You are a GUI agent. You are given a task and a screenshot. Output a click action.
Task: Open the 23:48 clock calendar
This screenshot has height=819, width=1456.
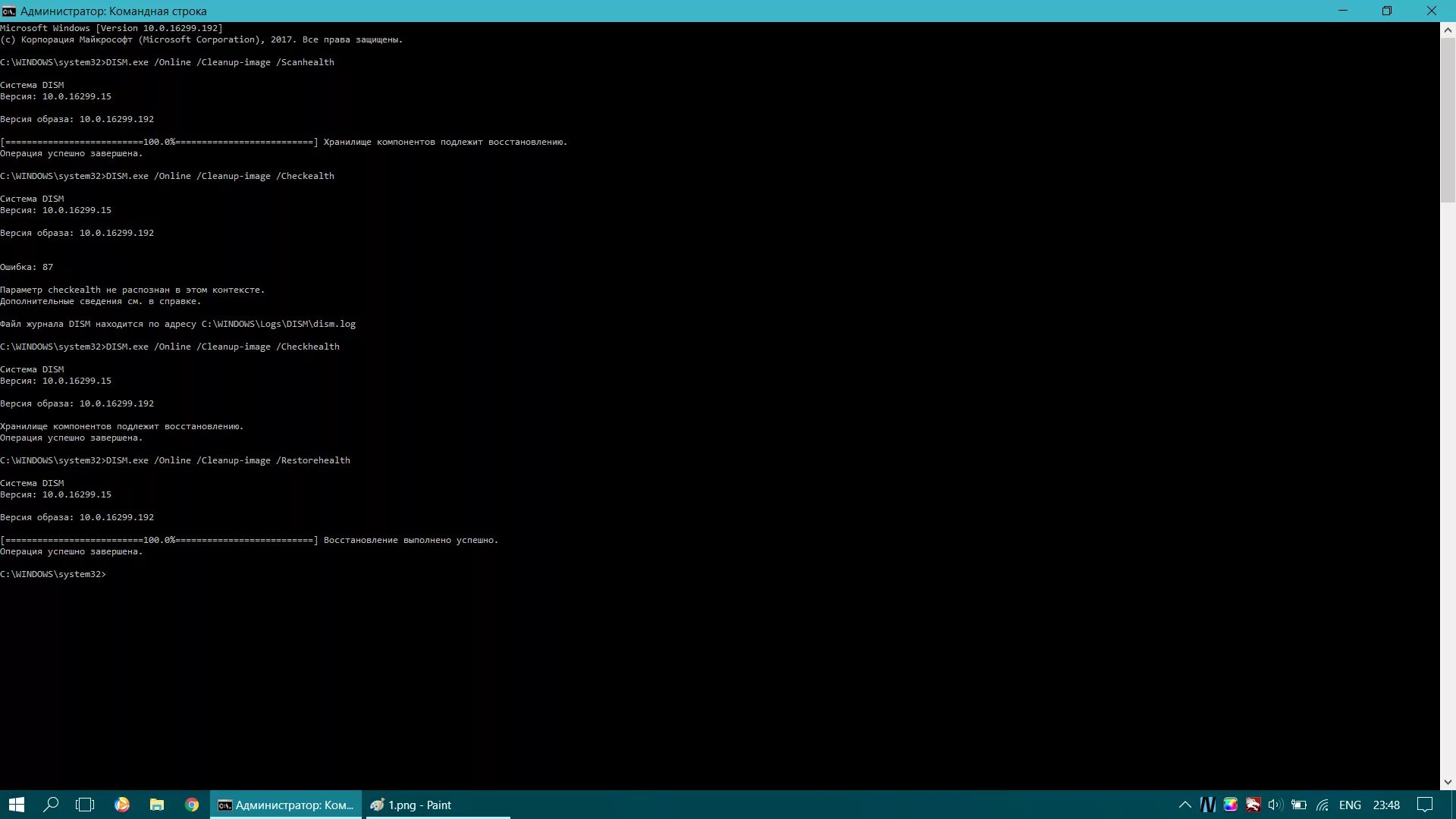pyautogui.click(x=1386, y=805)
